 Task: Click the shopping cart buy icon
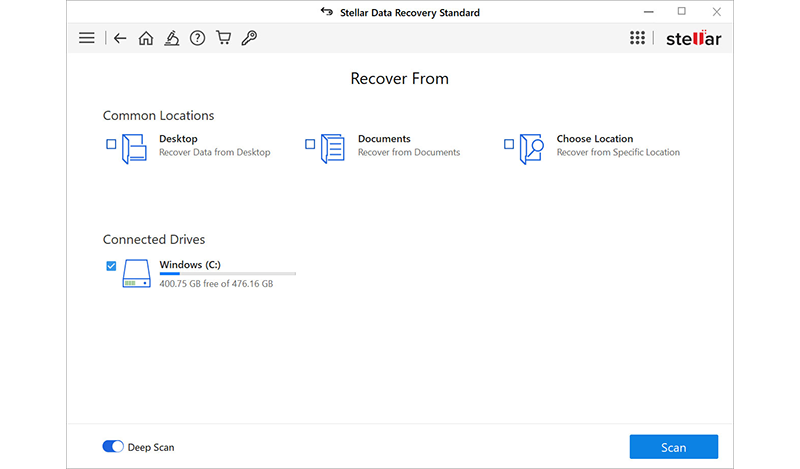[x=223, y=38]
